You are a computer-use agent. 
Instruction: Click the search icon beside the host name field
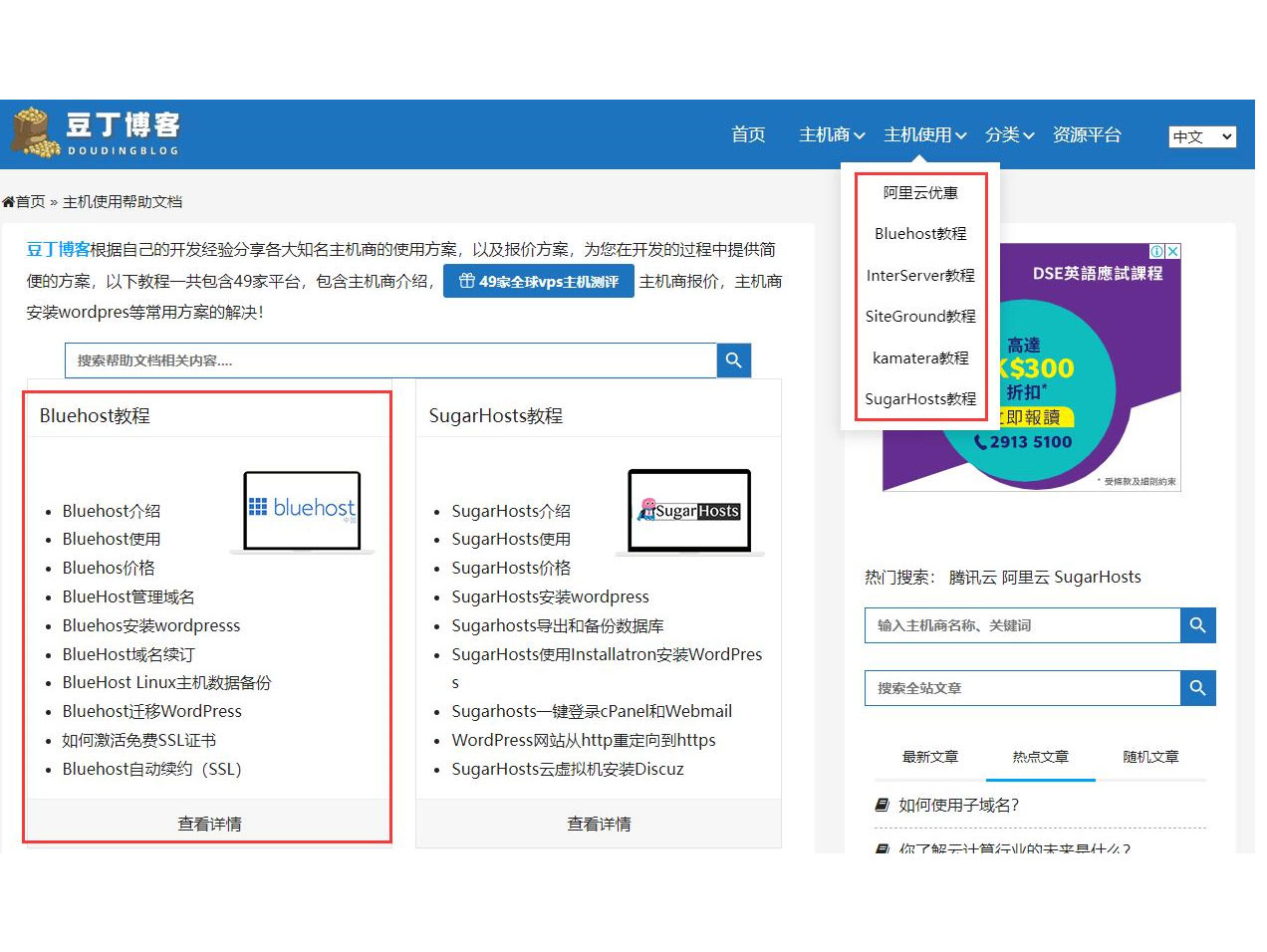1198,625
